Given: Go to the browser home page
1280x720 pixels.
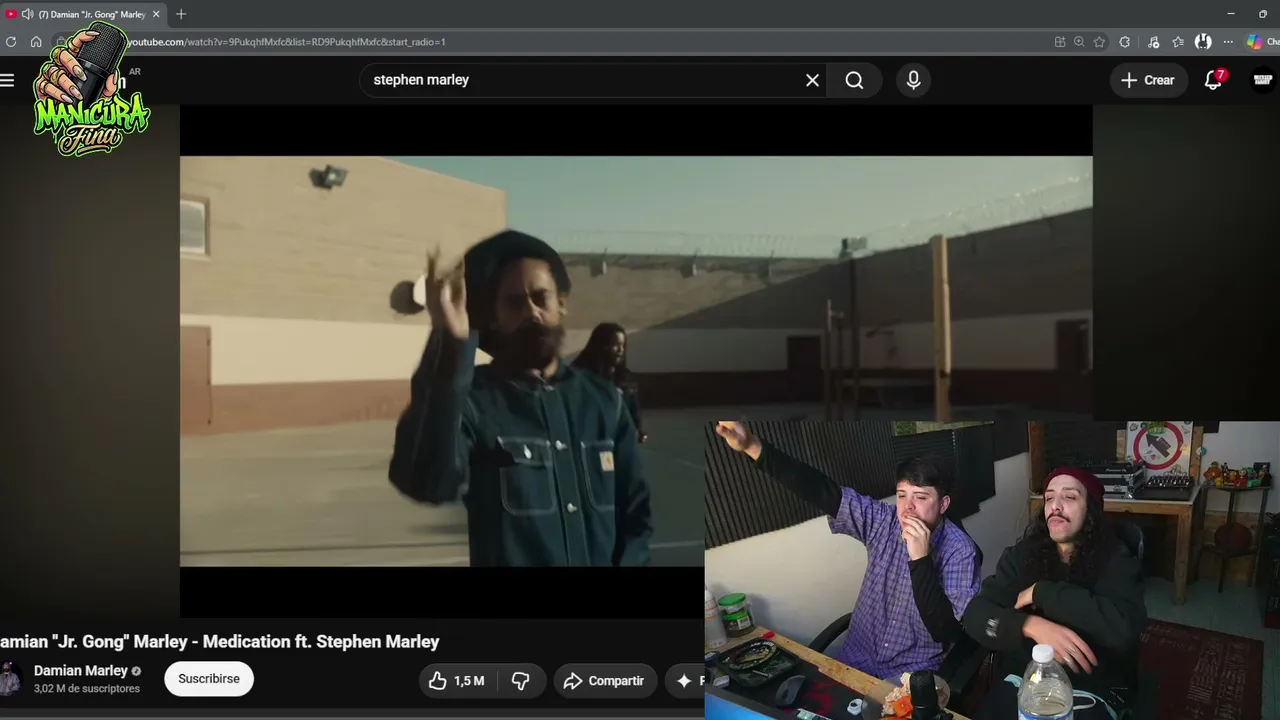Looking at the screenshot, I should click(x=36, y=42).
